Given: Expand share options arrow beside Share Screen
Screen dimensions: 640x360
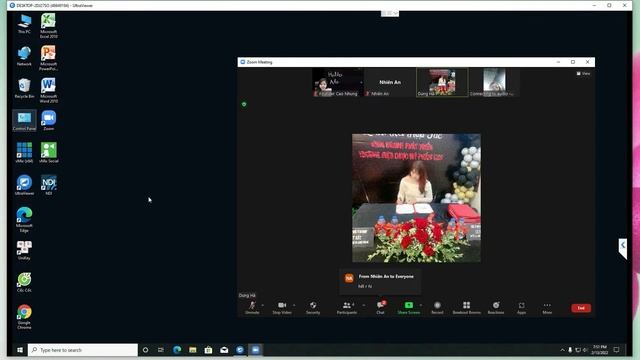Looking at the screenshot, I should coord(421,305).
